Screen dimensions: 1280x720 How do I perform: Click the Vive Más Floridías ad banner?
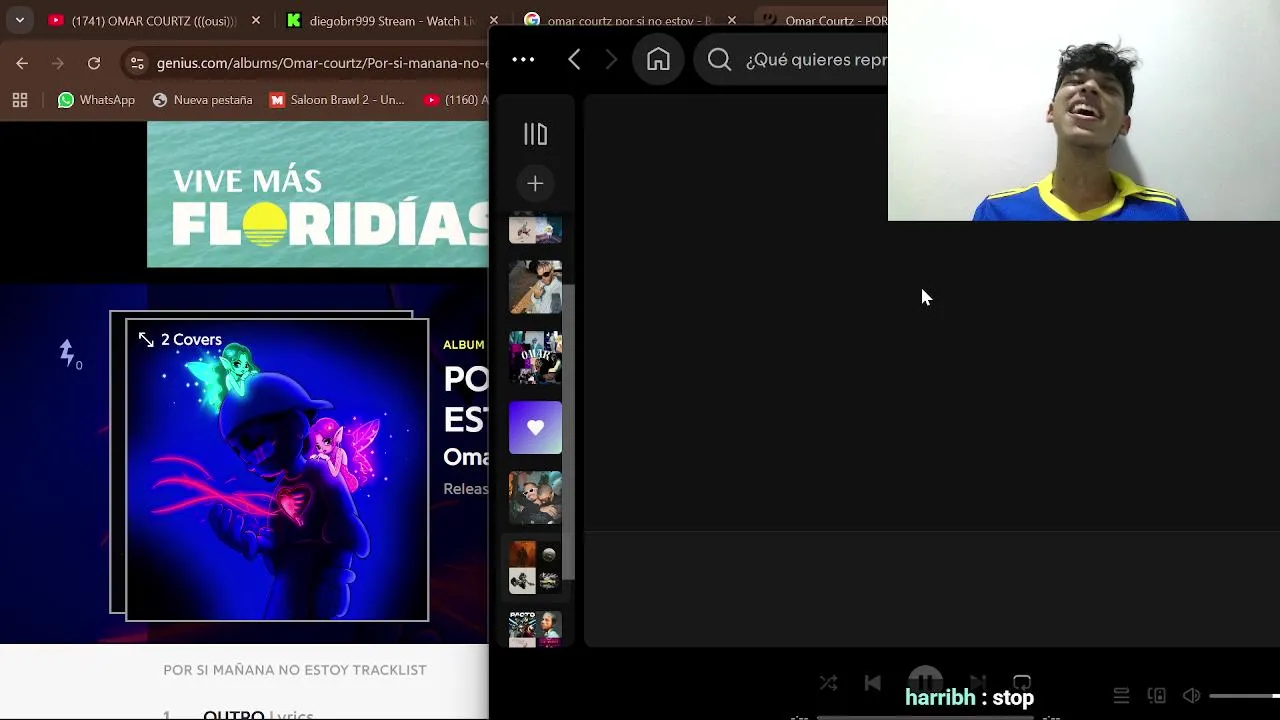click(x=318, y=195)
